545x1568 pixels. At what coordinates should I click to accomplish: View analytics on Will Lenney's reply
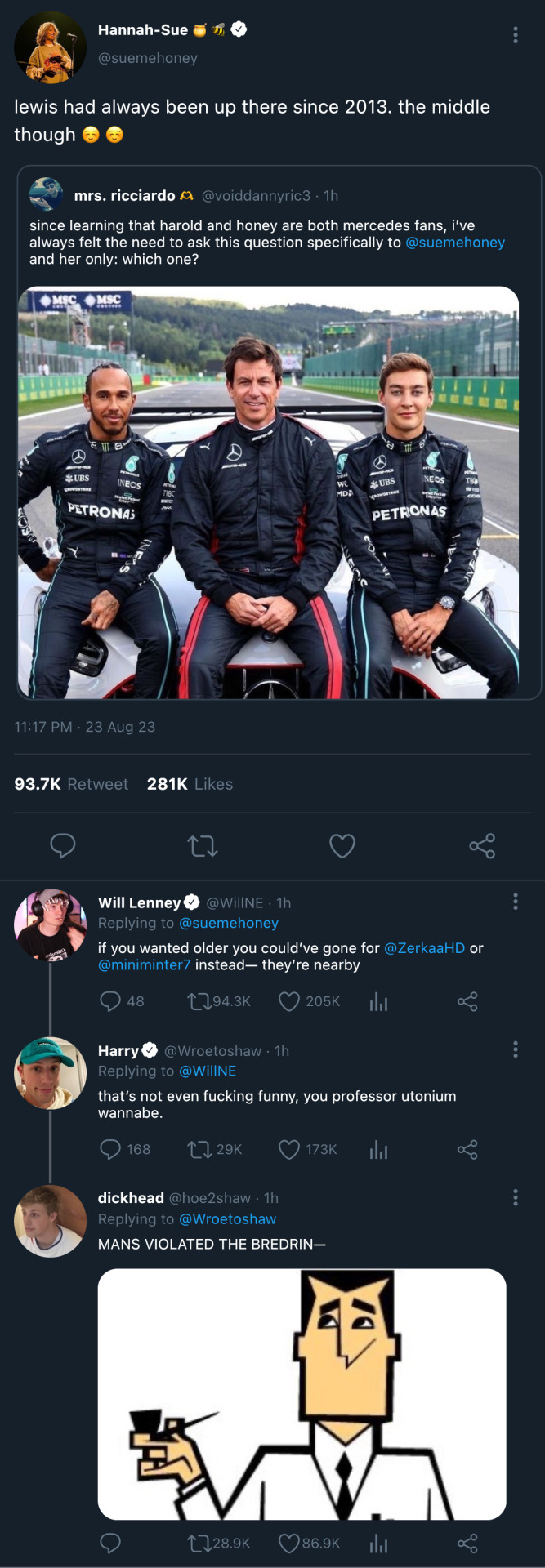click(378, 1001)
